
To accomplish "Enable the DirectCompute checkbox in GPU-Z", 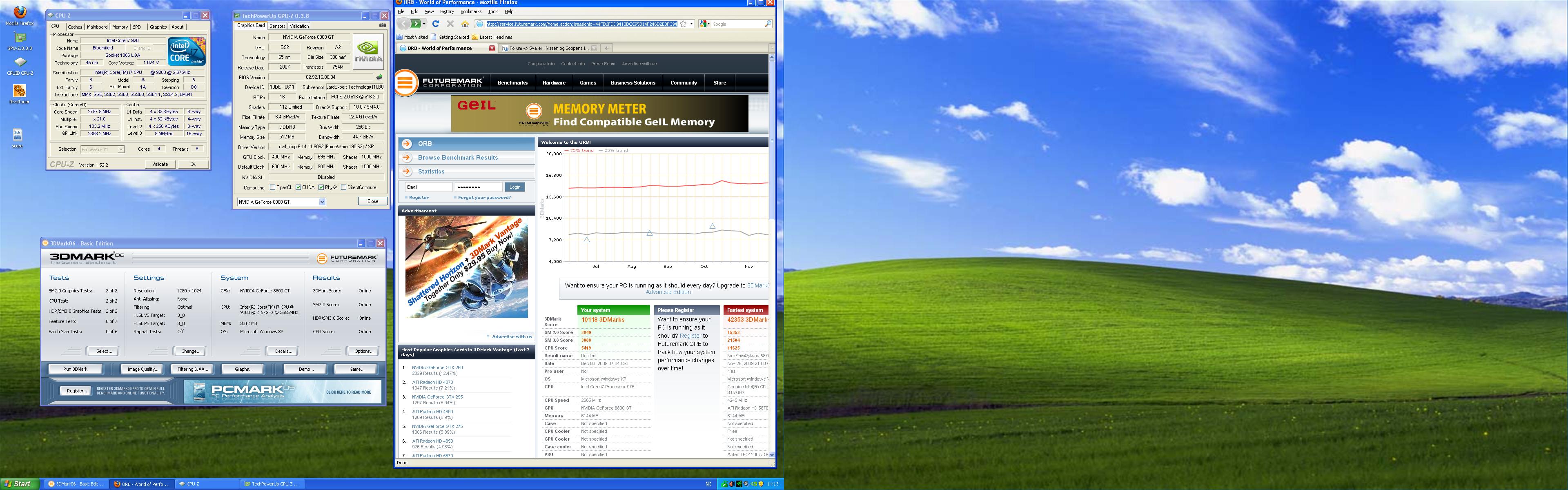I will click(344, 187).
